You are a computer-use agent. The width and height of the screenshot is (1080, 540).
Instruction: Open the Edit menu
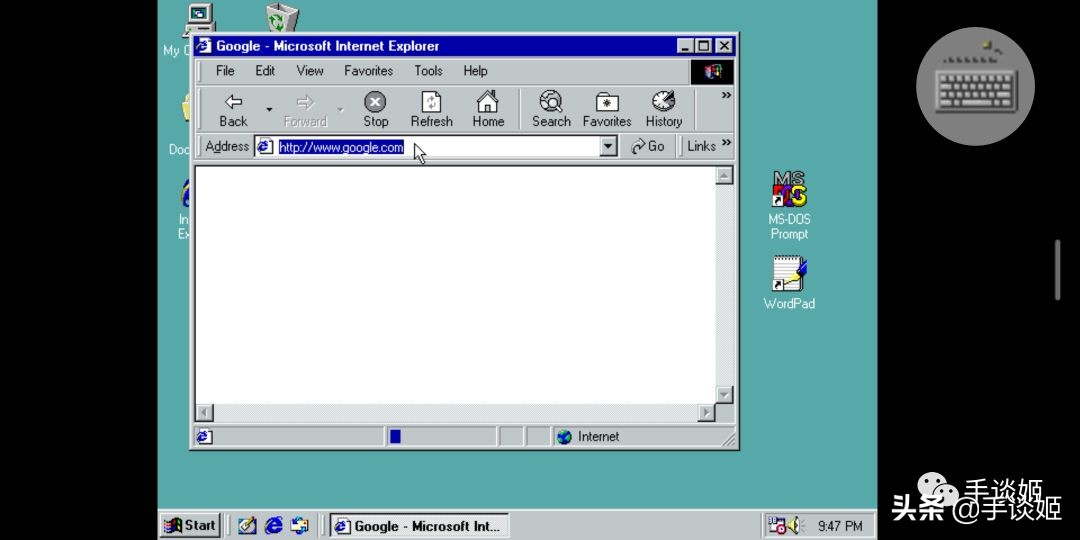click(265, 71)
